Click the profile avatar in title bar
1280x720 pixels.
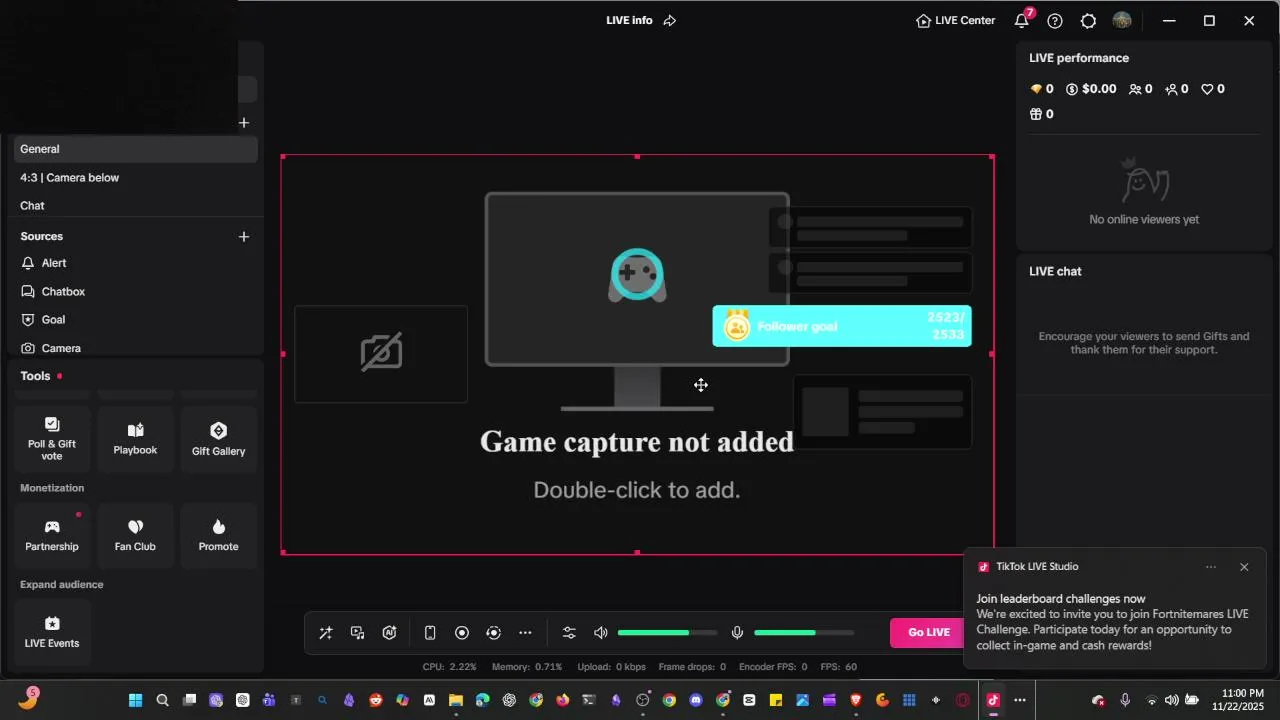click(x=1122, y=20)
